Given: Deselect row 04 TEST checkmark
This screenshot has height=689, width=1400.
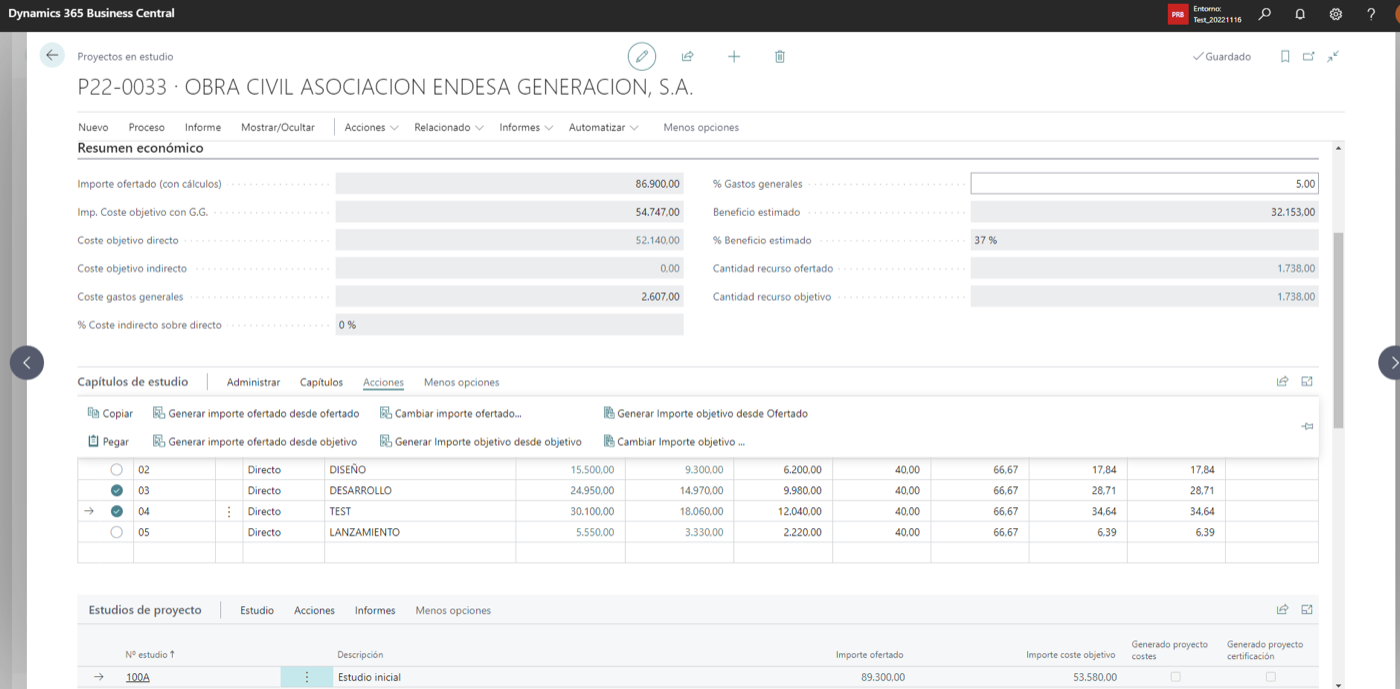Looking at the screenshot, I should click(116, 512).
